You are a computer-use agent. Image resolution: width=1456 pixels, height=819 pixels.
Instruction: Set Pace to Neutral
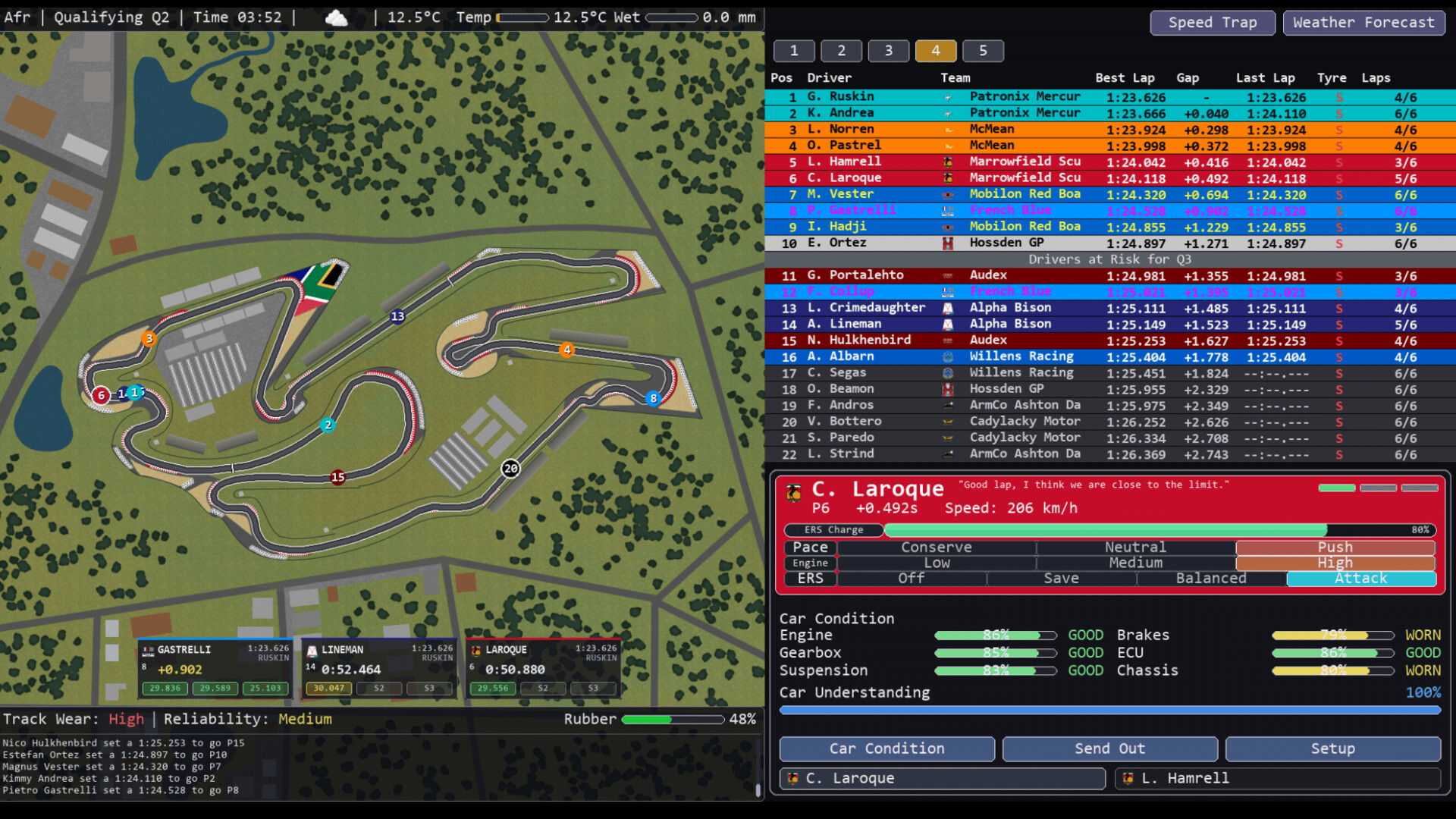pos(1135,548)
